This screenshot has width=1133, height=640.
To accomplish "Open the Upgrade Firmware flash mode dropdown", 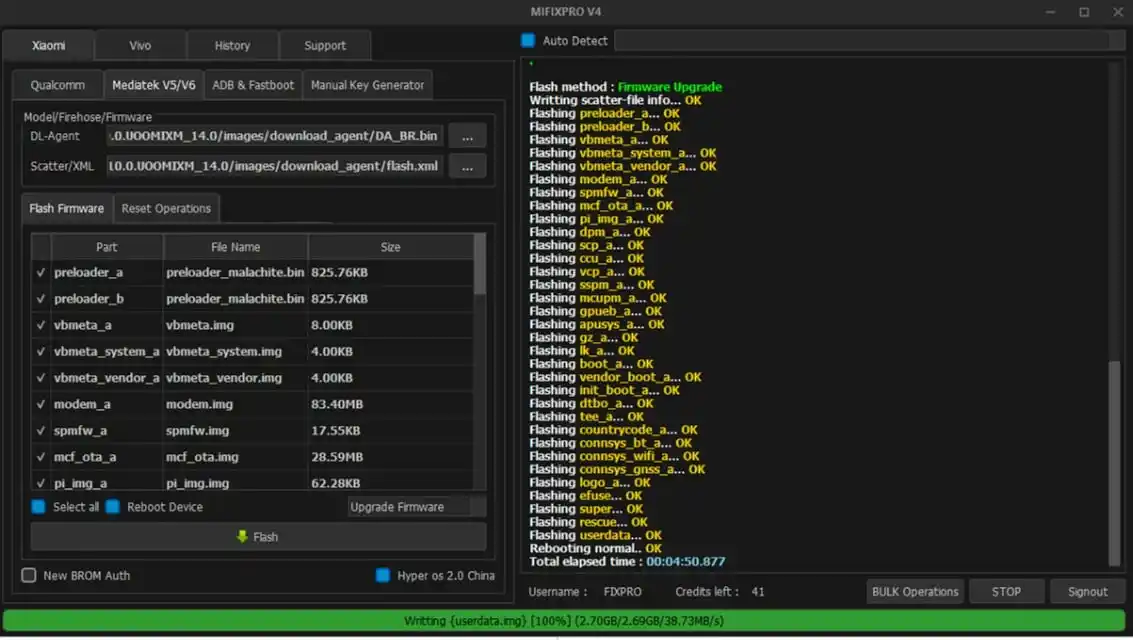I will pos(416,507).
